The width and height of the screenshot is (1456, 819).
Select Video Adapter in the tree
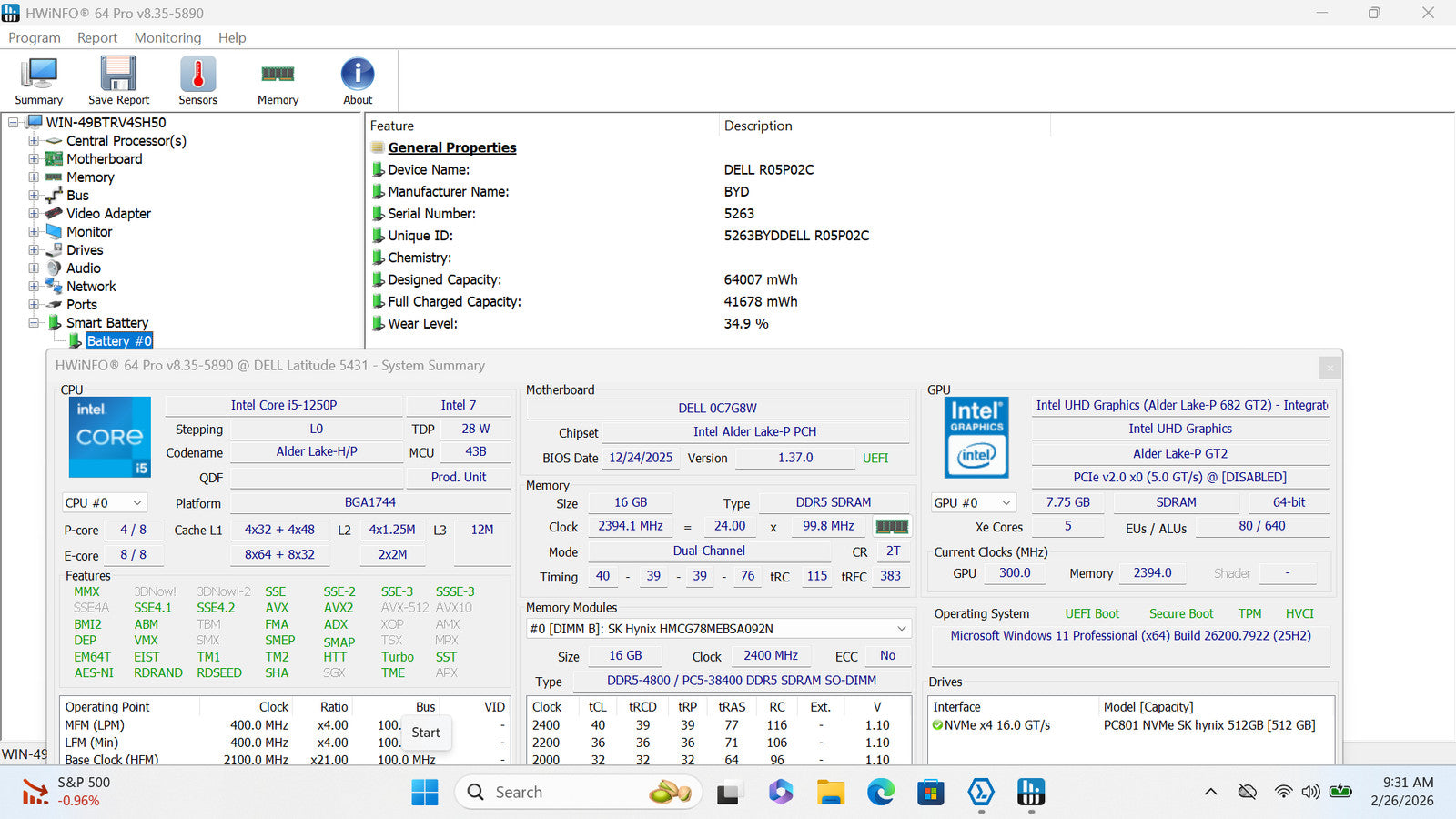[x=108, y=214]
